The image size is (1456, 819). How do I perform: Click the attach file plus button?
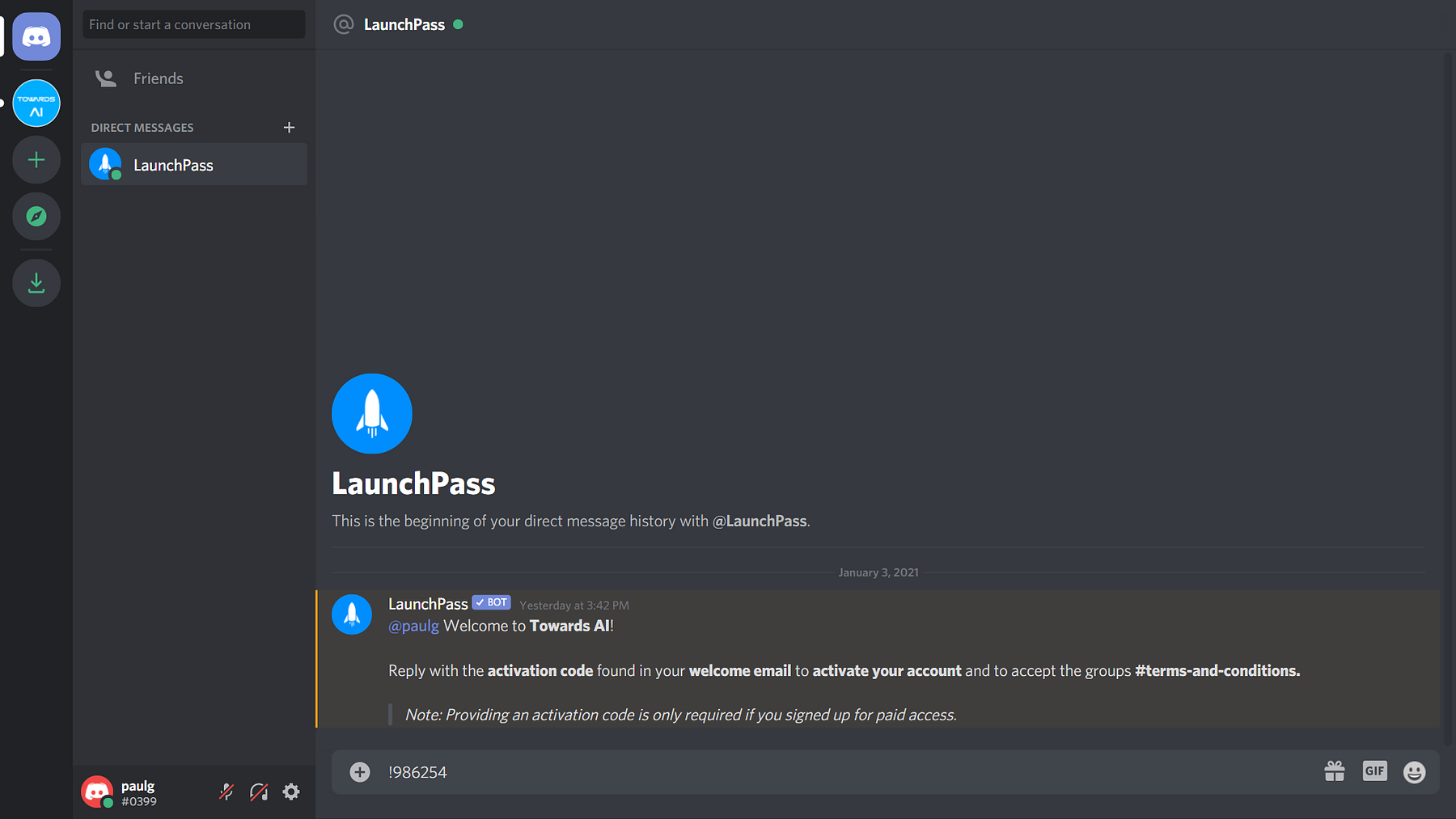(x=360, y=772)
